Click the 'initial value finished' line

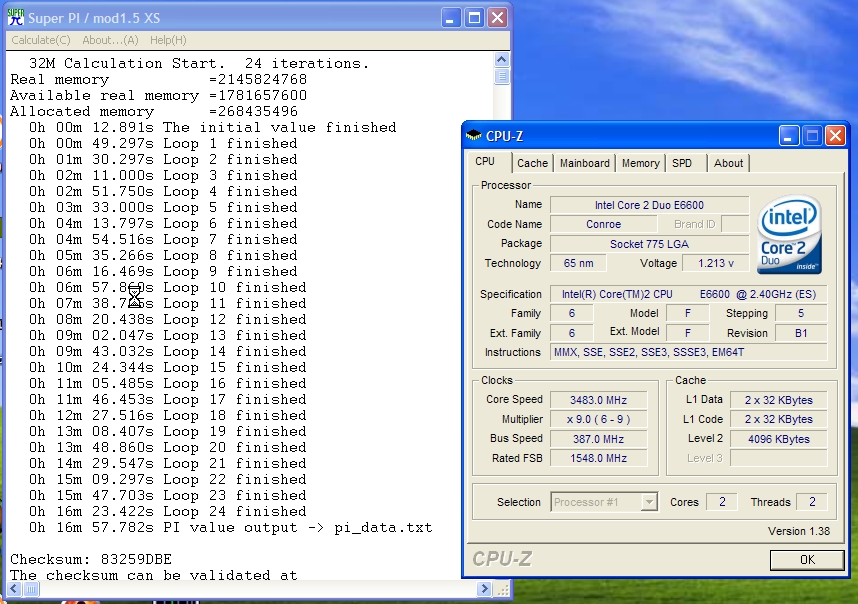point(212,127)
